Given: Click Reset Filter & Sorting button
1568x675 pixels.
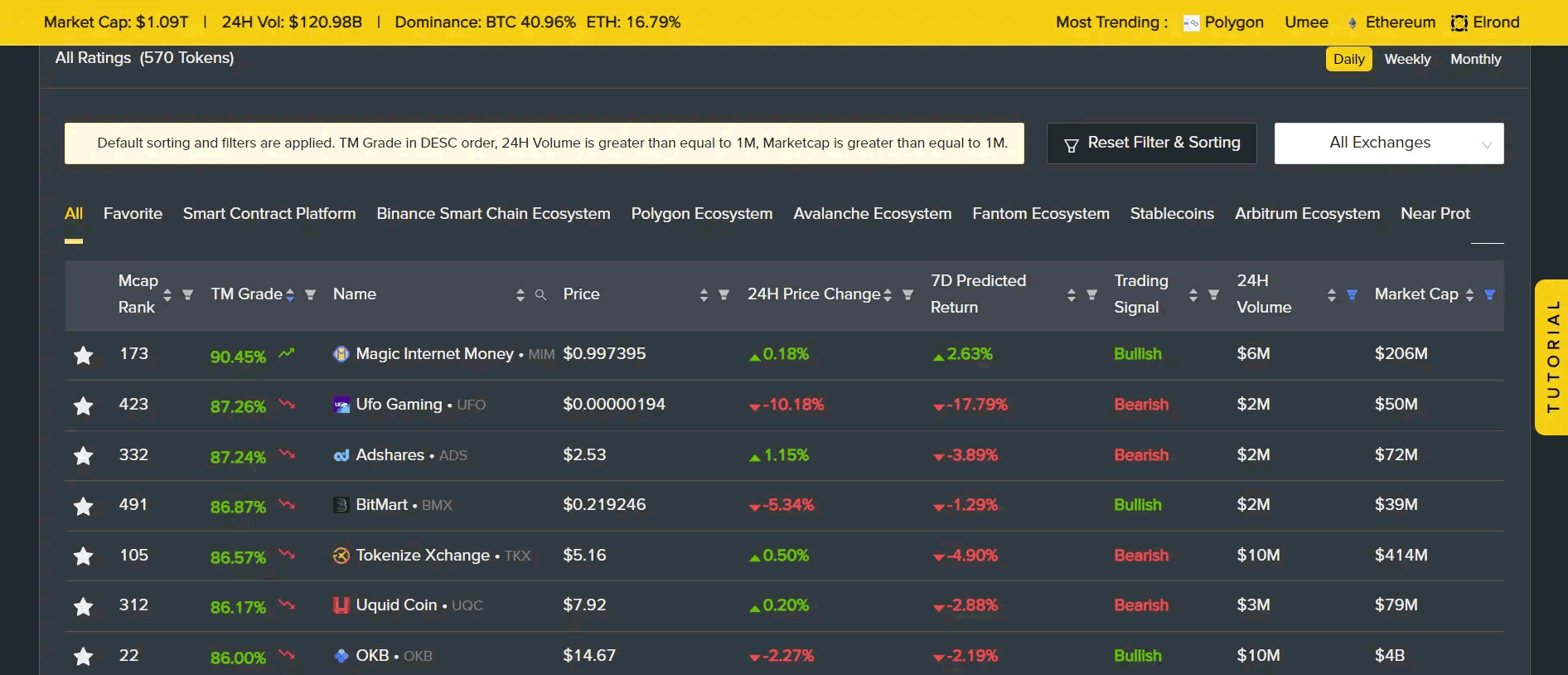Looking at the screenshot, I should [1152, 143].
